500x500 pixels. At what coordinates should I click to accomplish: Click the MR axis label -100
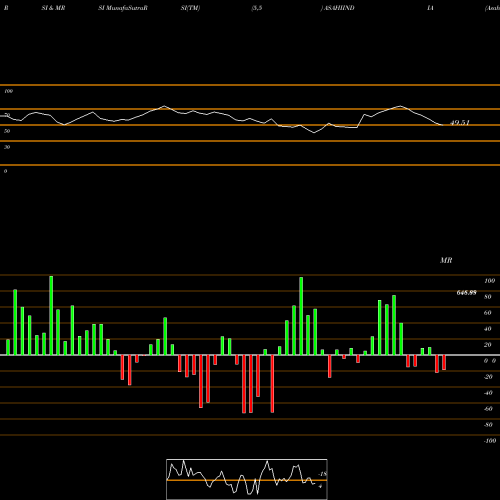[x=490, y=441]
